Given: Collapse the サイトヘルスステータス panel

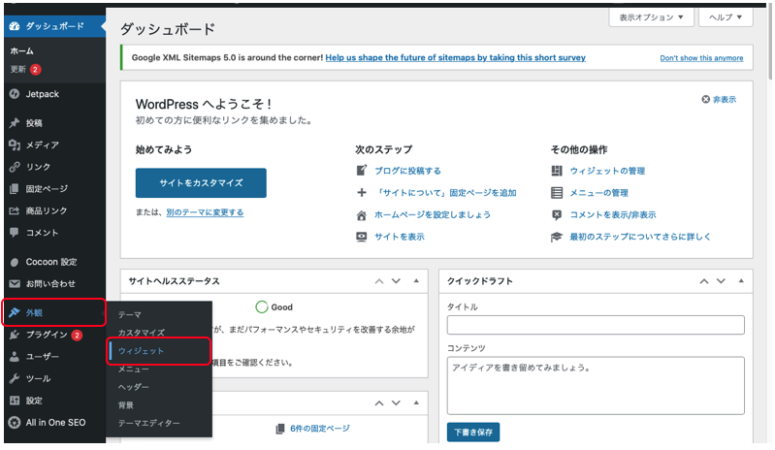Looking at the screenshot, I should coord(416,281).
